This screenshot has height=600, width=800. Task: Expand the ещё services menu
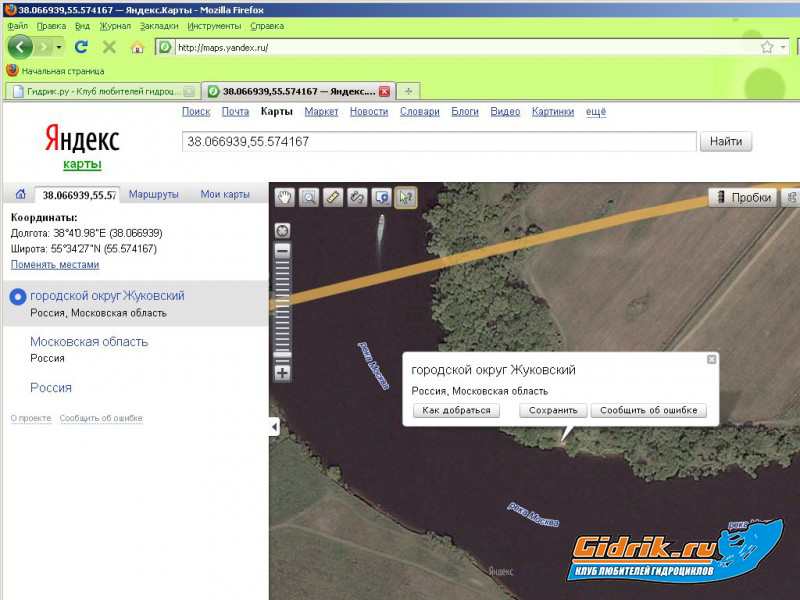pyautogui.click(x=595, y=112)
